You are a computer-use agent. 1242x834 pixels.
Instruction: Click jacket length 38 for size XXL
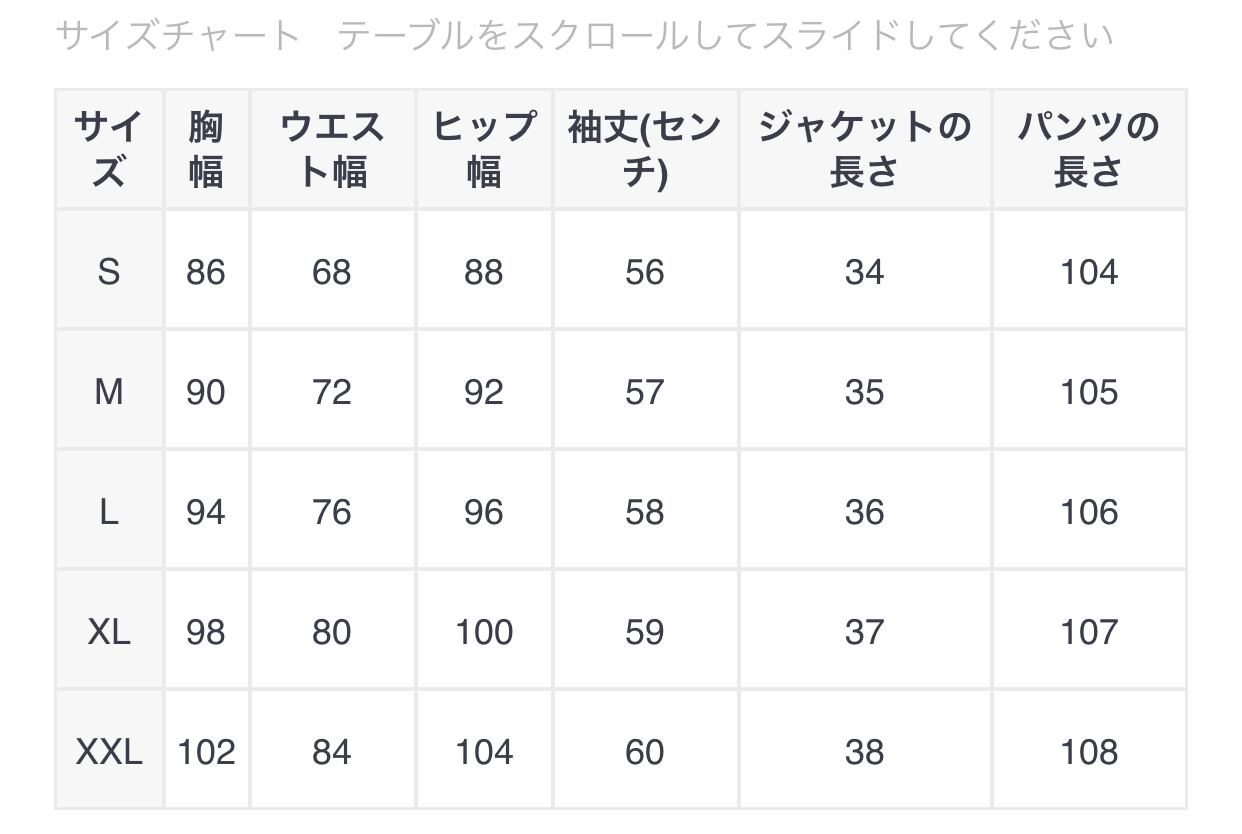coord(864,752)
